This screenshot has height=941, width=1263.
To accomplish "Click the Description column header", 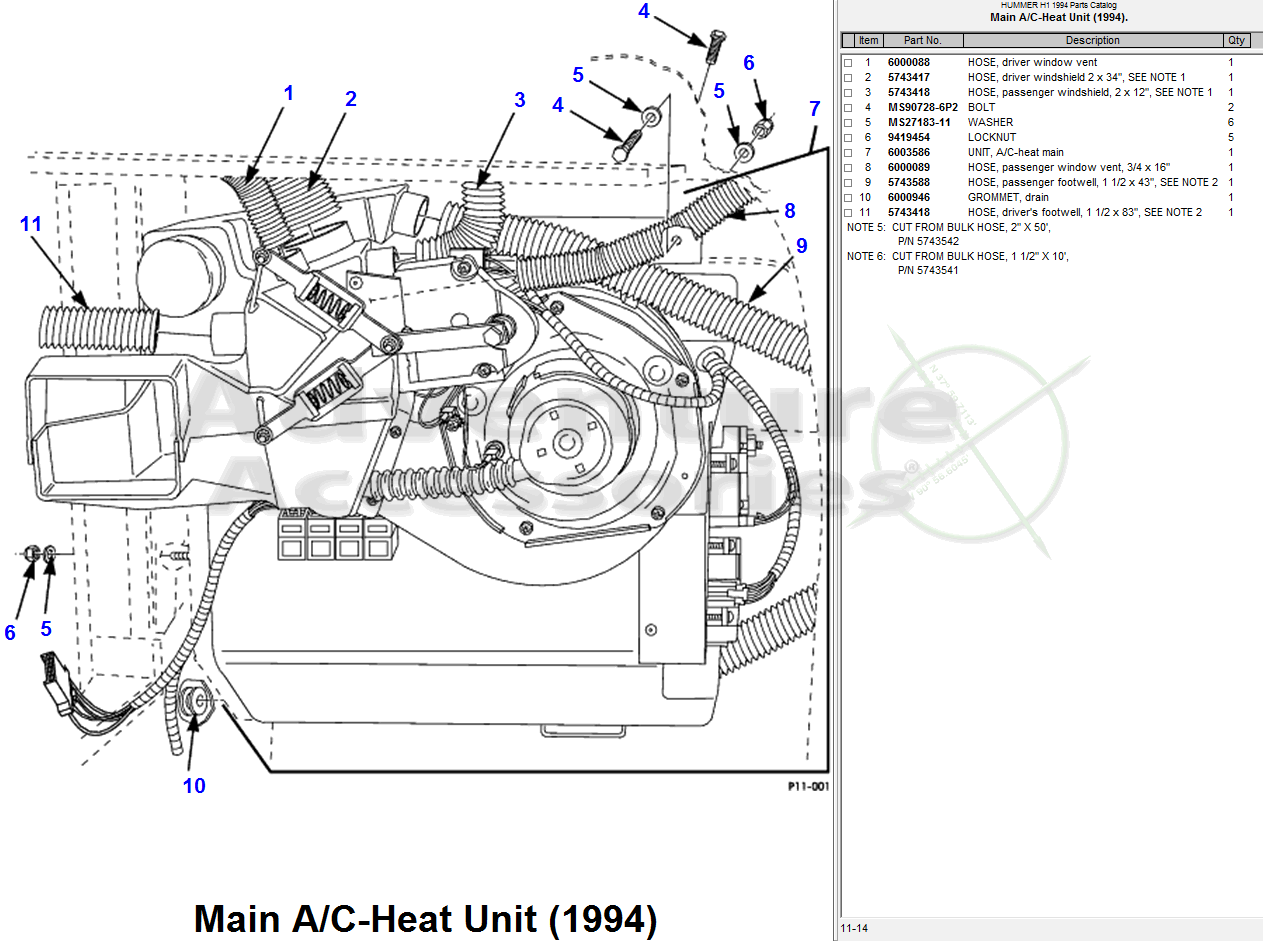I will [x=1093, y=40].
